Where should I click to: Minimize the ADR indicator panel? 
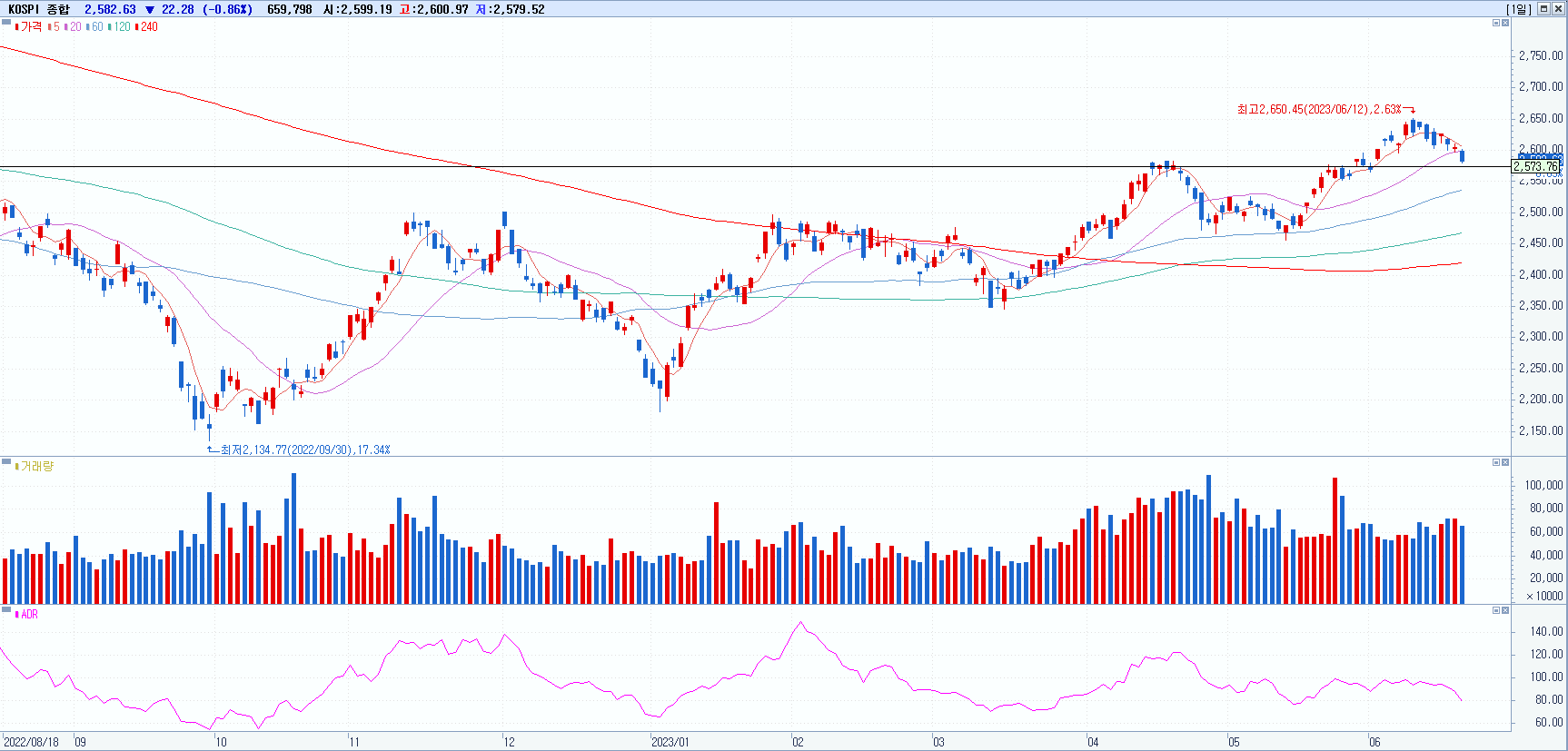[1496, 610]
